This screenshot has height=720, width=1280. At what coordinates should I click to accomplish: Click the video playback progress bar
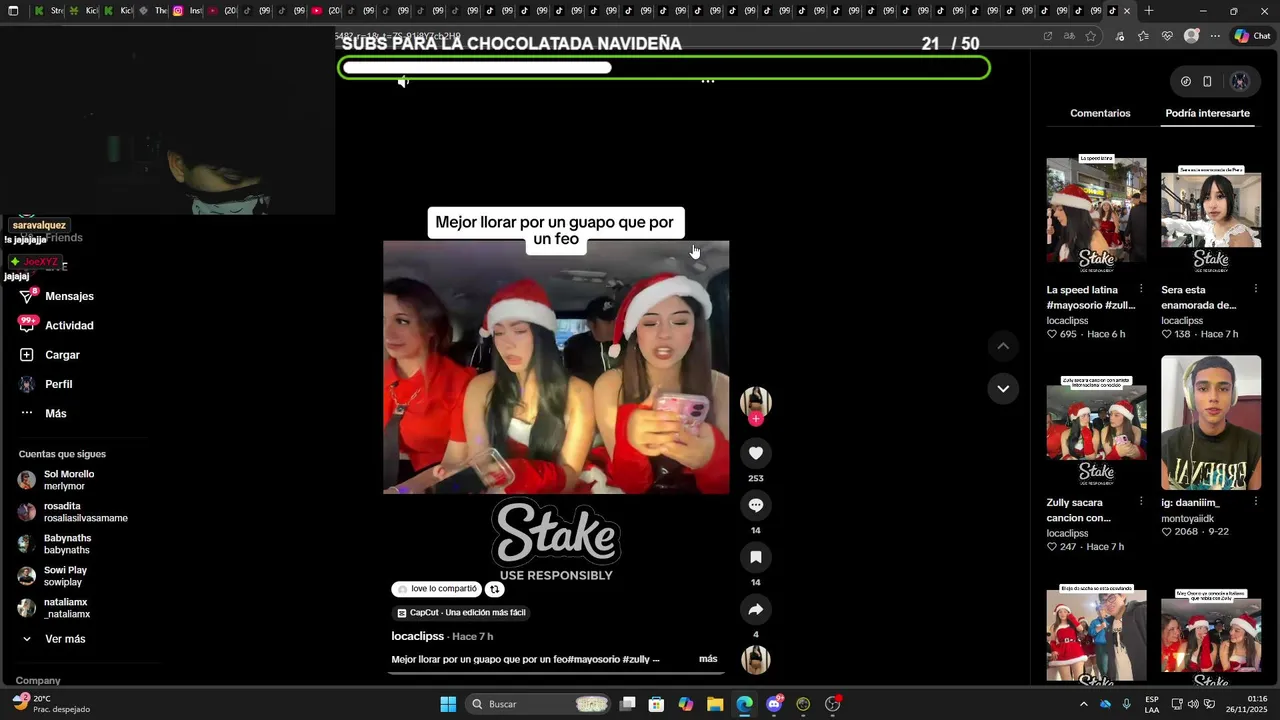point(556,672)
